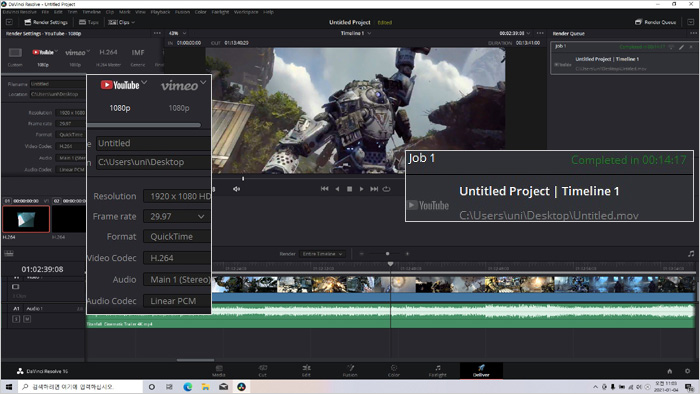Open small Format QuickTime dropdown

click(71, 134)
